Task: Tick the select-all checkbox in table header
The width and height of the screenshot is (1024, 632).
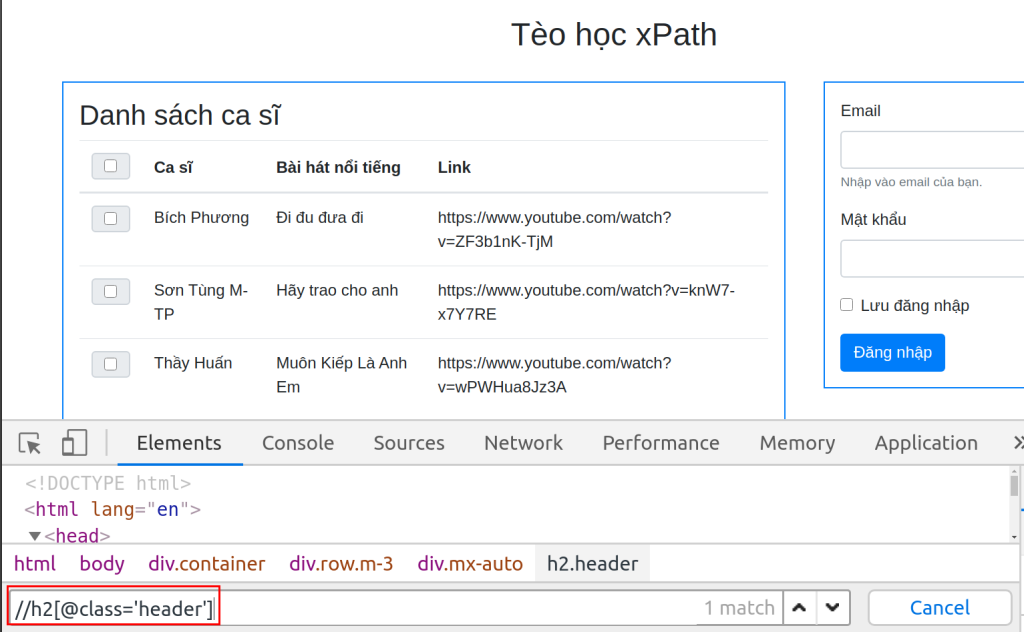Action: [110, 166]
